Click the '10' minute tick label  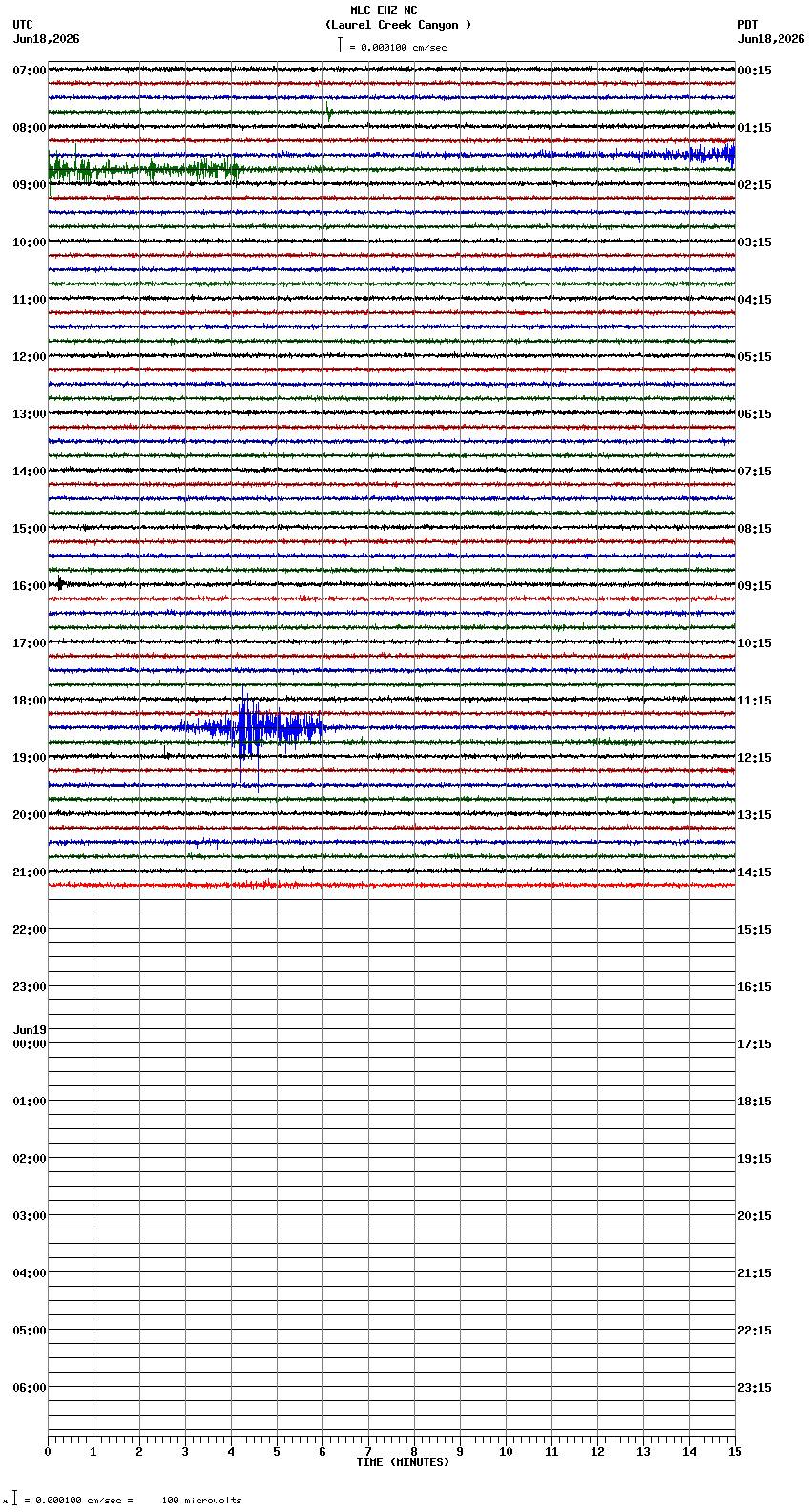click(506, 1452)
